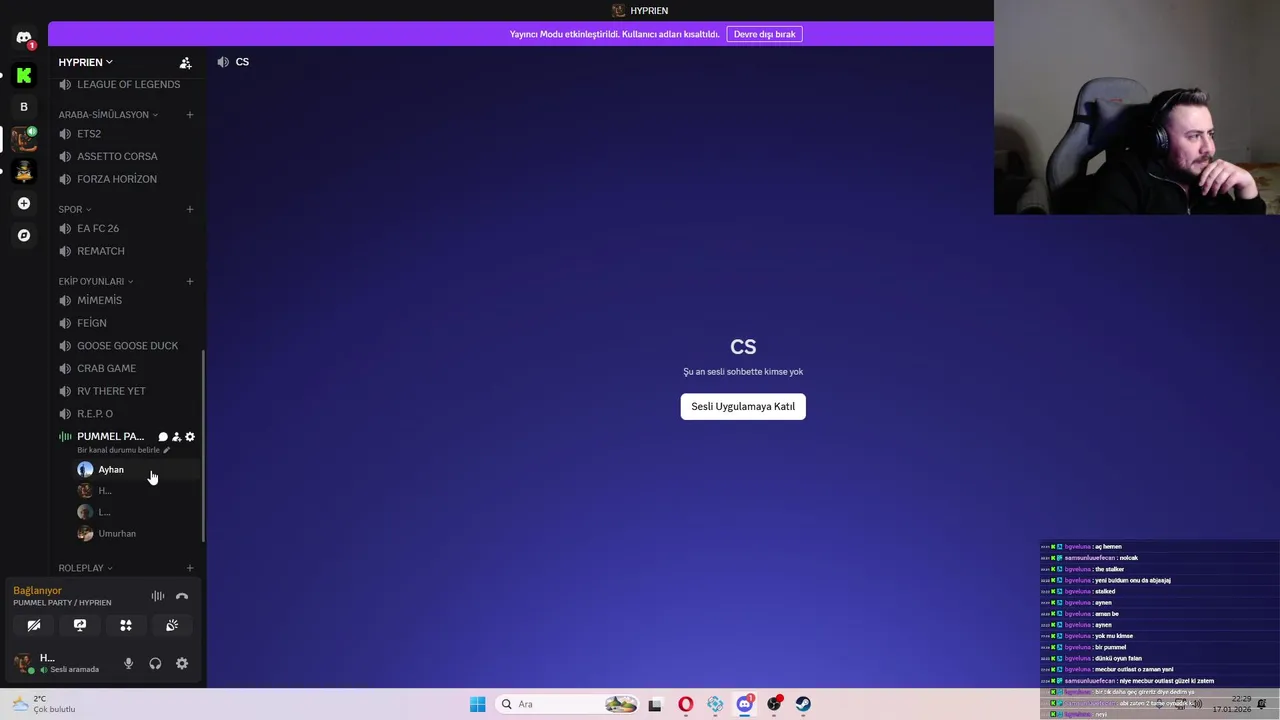Add channel to ARABA-SİMÜLASYON category
The width and height of the screenshot is (1280, 720).
190,114
